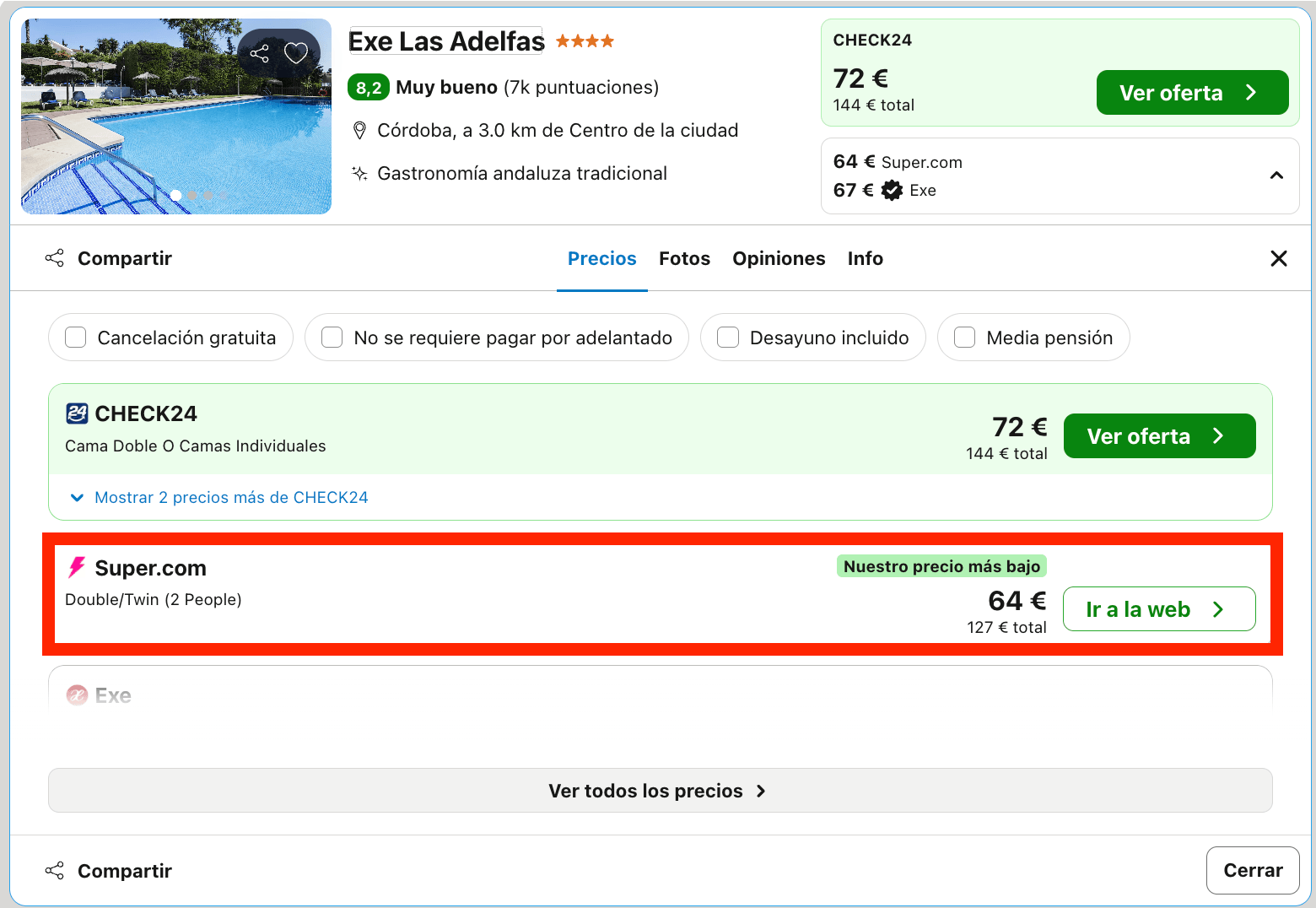Screen dimensions: 1316x908
Task: Click Gastronomía andaluza tradicional text
Action: [522, 173]
